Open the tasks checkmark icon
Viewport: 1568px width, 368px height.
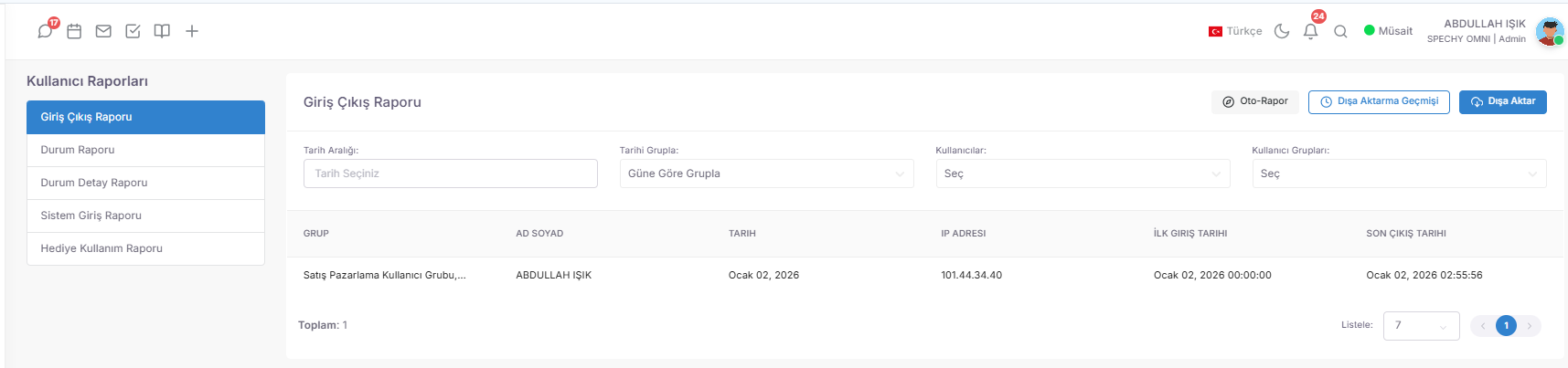tap(133, 31)
